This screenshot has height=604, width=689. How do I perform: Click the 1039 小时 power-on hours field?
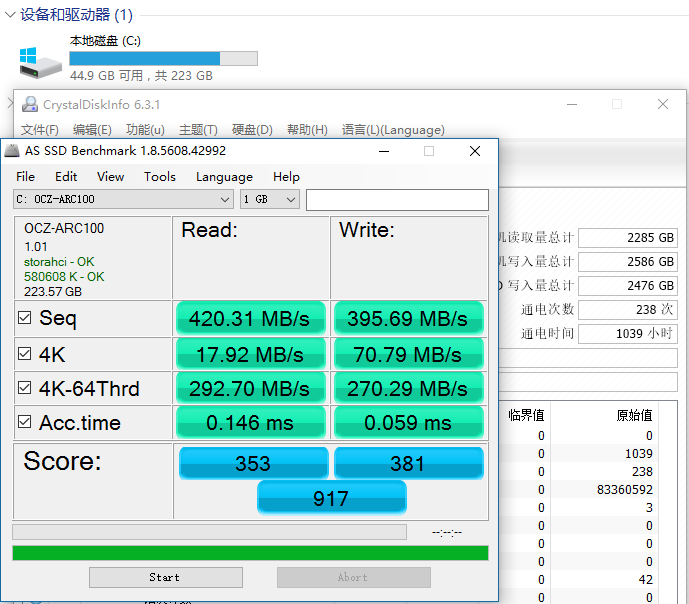pyautogui.click(x=628, y=334)
